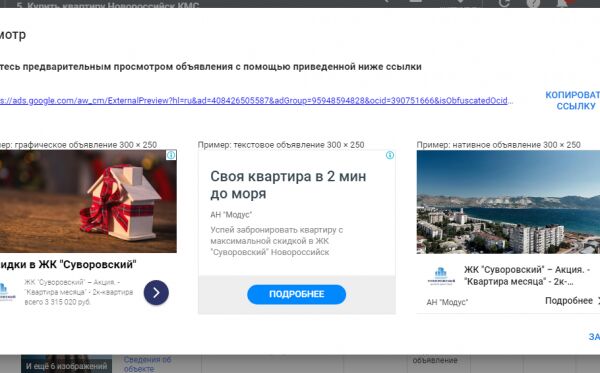
Task: Click the Подробнее link in native ad
Action: (569, 301)
